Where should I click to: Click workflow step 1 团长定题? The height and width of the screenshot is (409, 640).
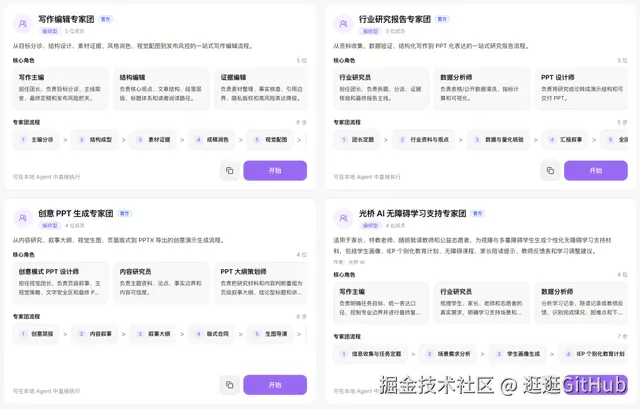357,140
